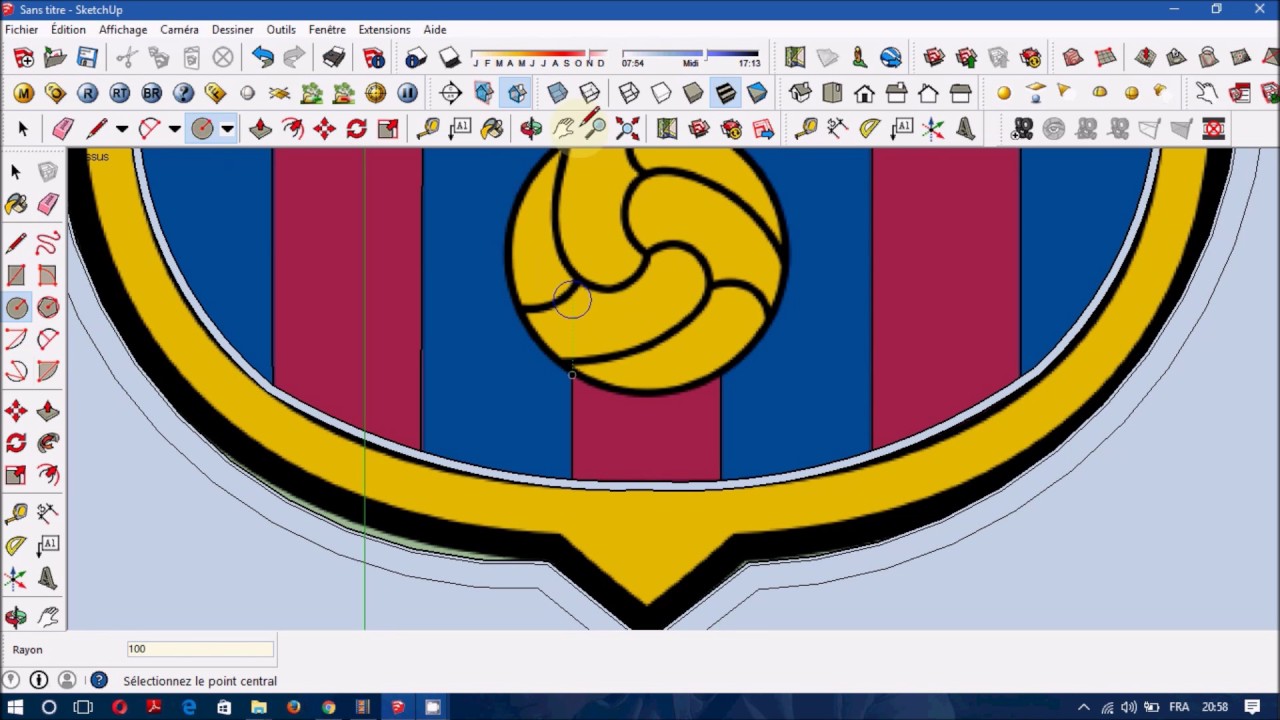Click the blue BR round button
The width and height of the screenshot is (1280, 720).
tap(151, 93)
